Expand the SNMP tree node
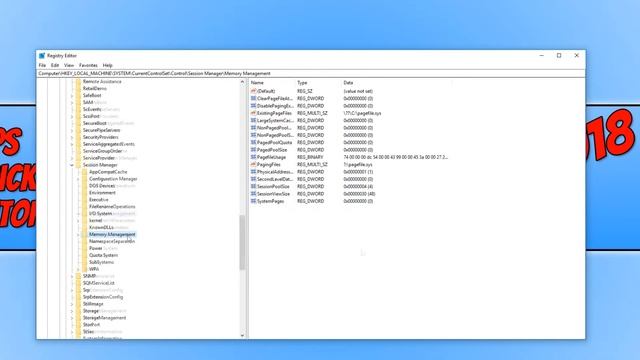The image size is (640, 360). tap(72, 276)
